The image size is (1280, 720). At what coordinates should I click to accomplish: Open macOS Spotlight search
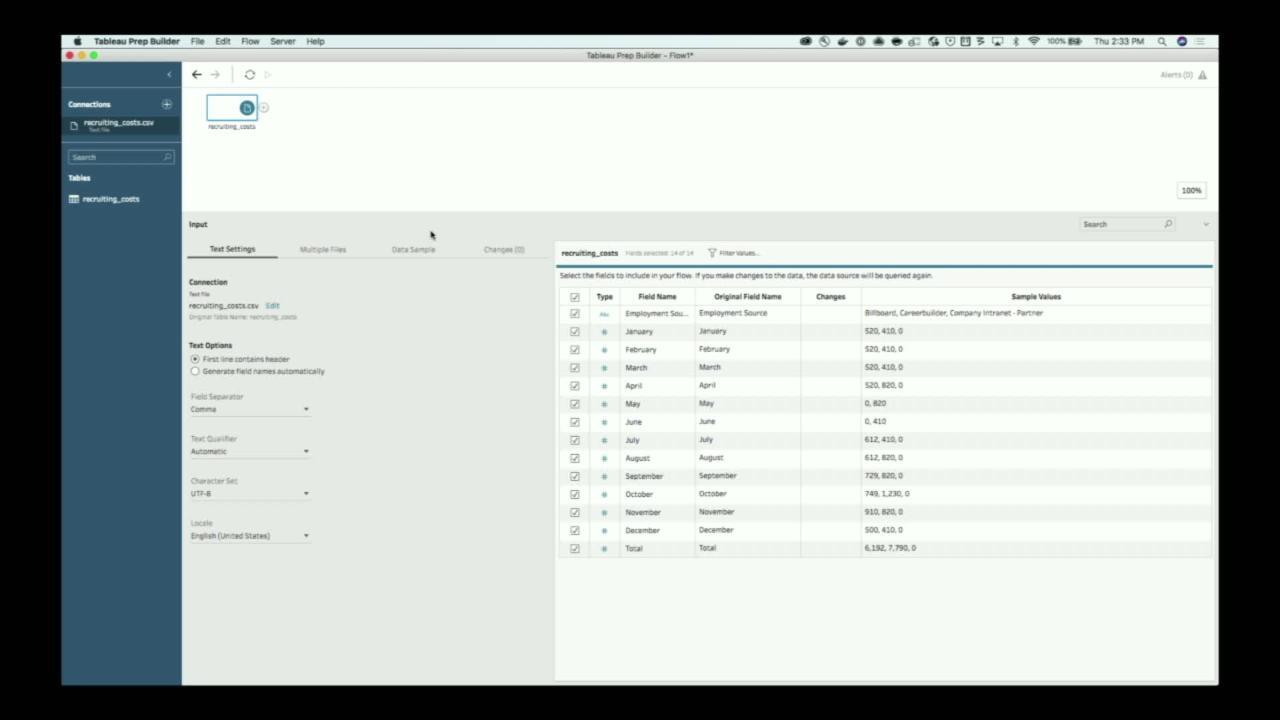click(x=1162, y=42)
